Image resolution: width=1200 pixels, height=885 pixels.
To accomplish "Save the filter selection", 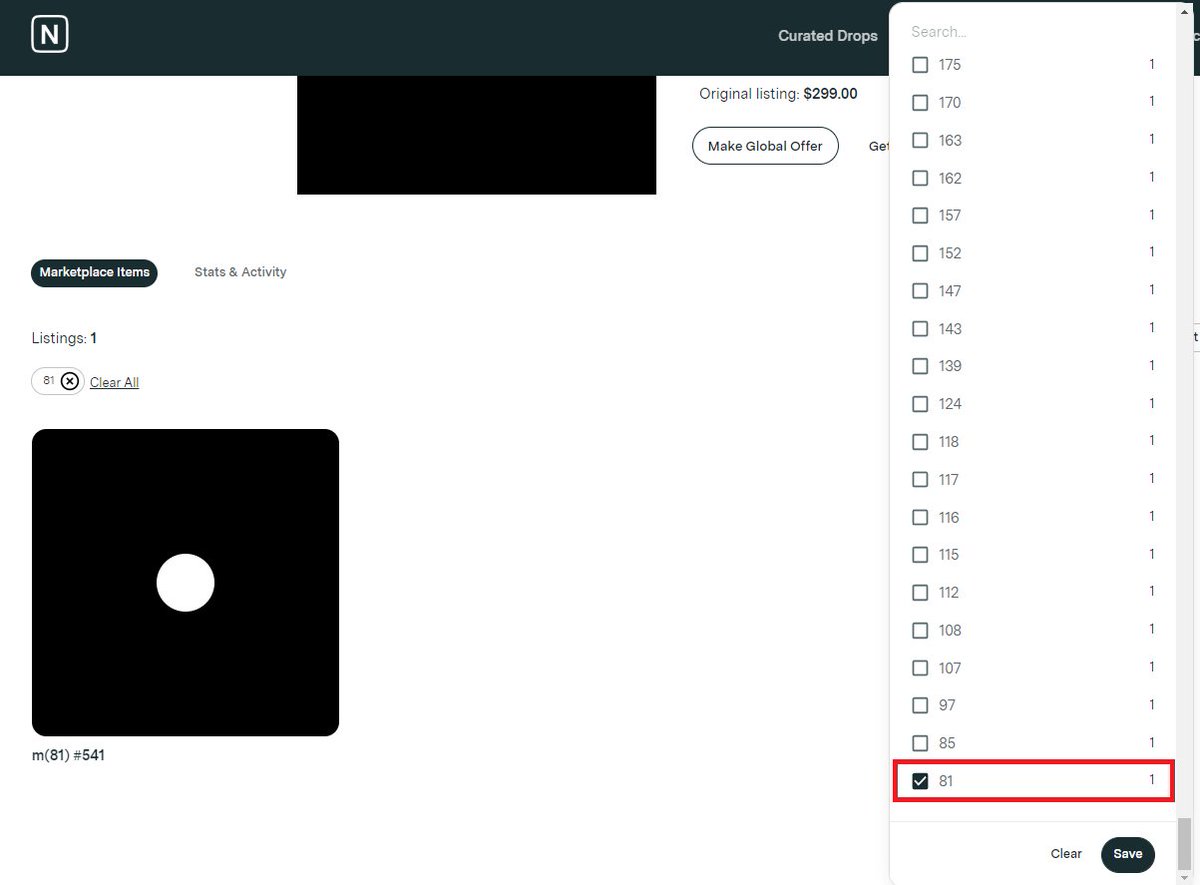I will 1128,854.
